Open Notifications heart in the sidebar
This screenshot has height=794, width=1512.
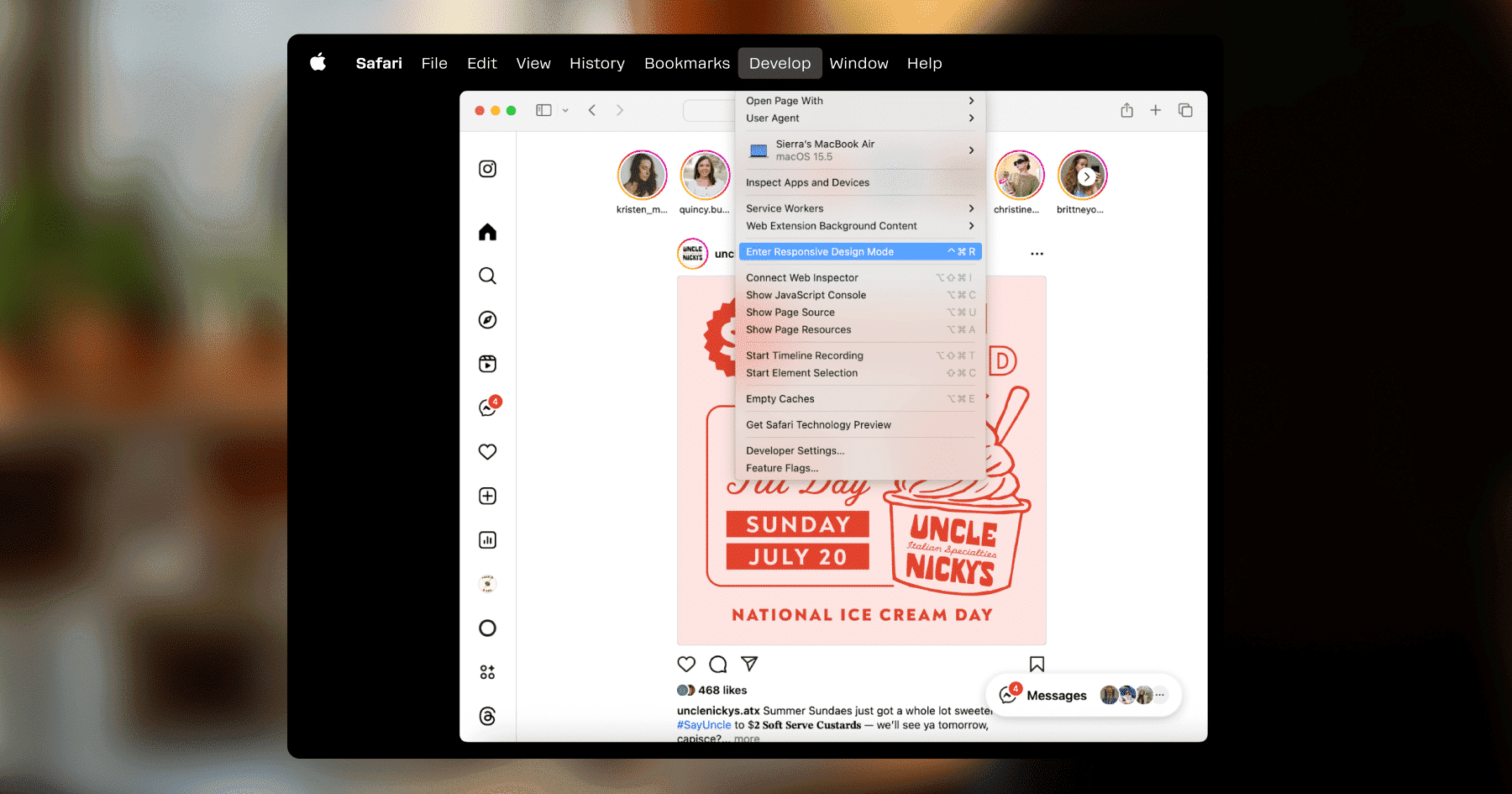pyautogui.click(x=487, y=452)
